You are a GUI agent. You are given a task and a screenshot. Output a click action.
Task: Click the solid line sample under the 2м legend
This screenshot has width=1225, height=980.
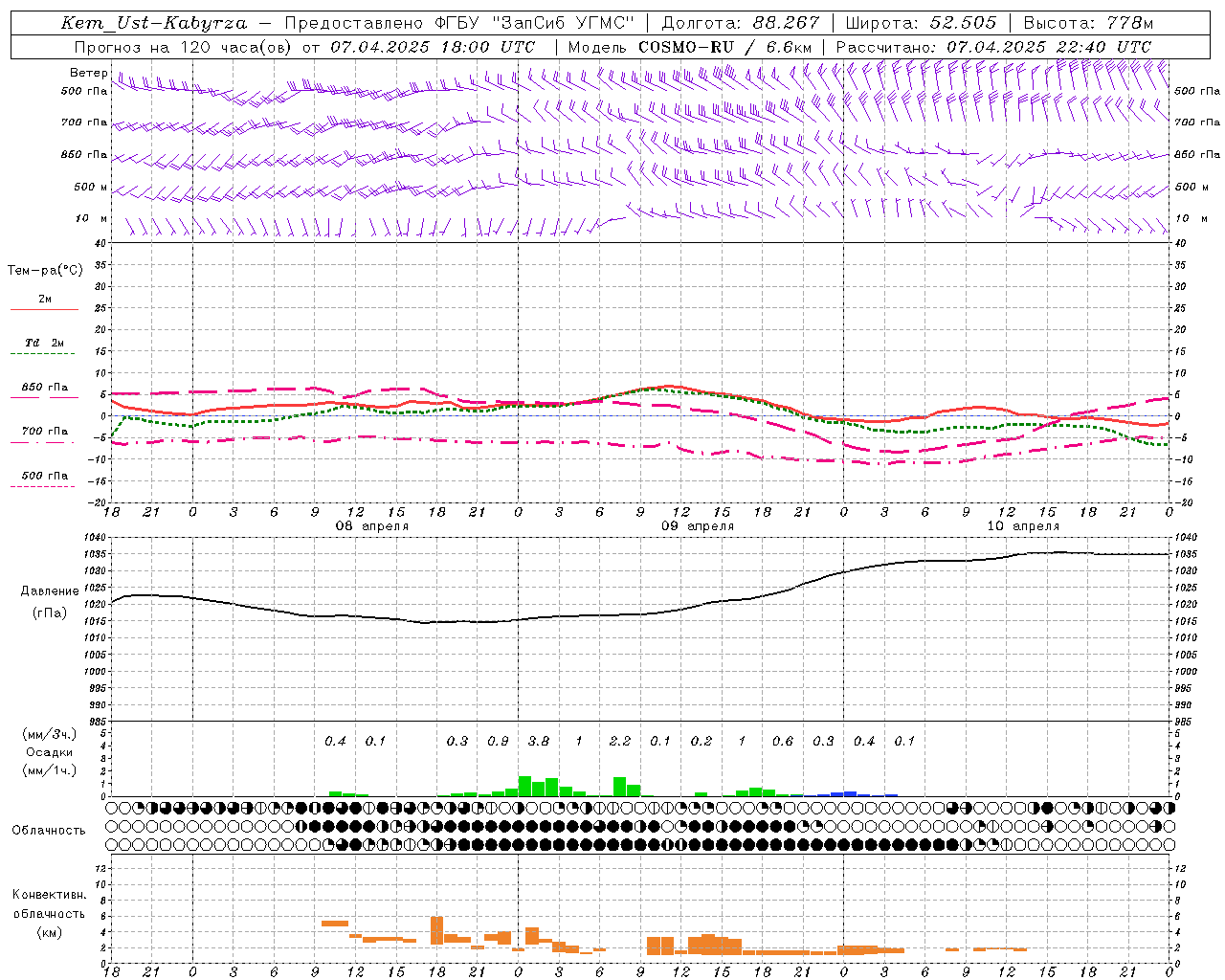click(x=44, y=309)
